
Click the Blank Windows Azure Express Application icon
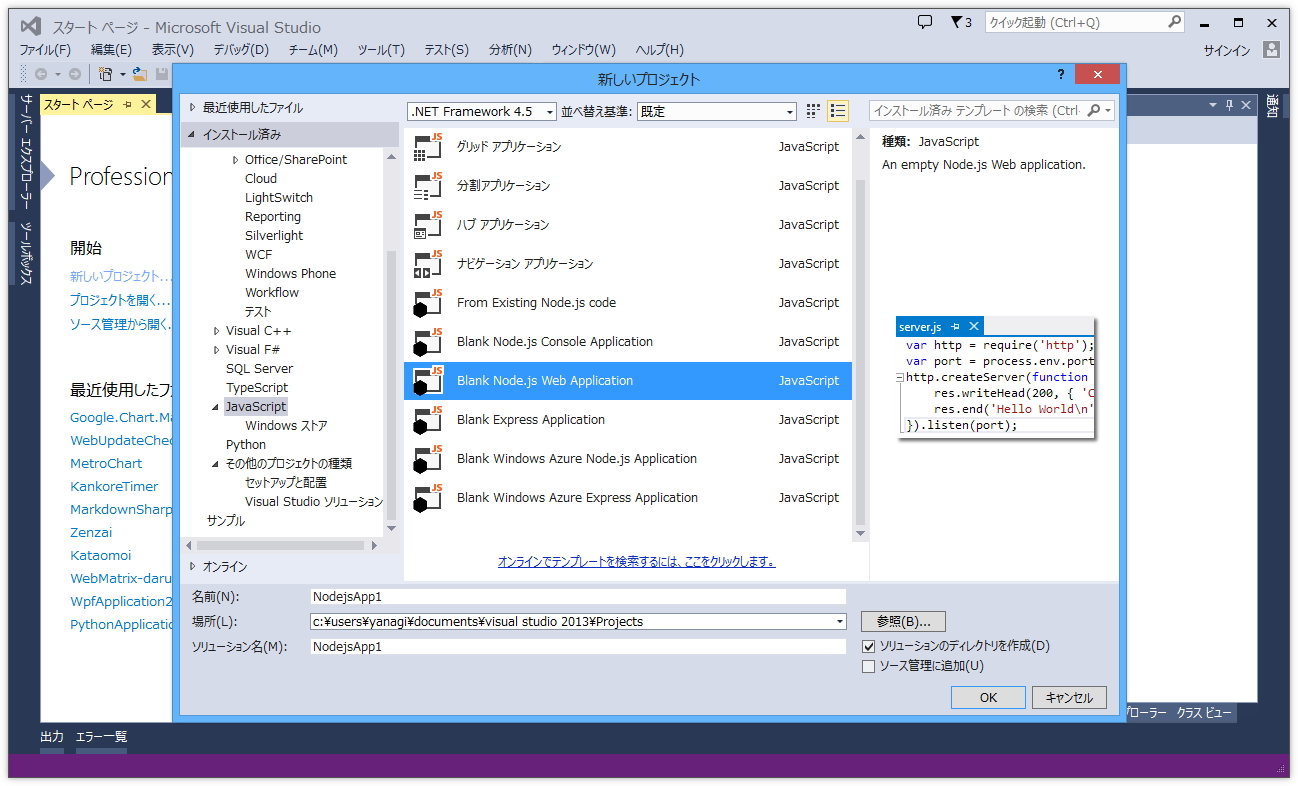pos(428,498)
